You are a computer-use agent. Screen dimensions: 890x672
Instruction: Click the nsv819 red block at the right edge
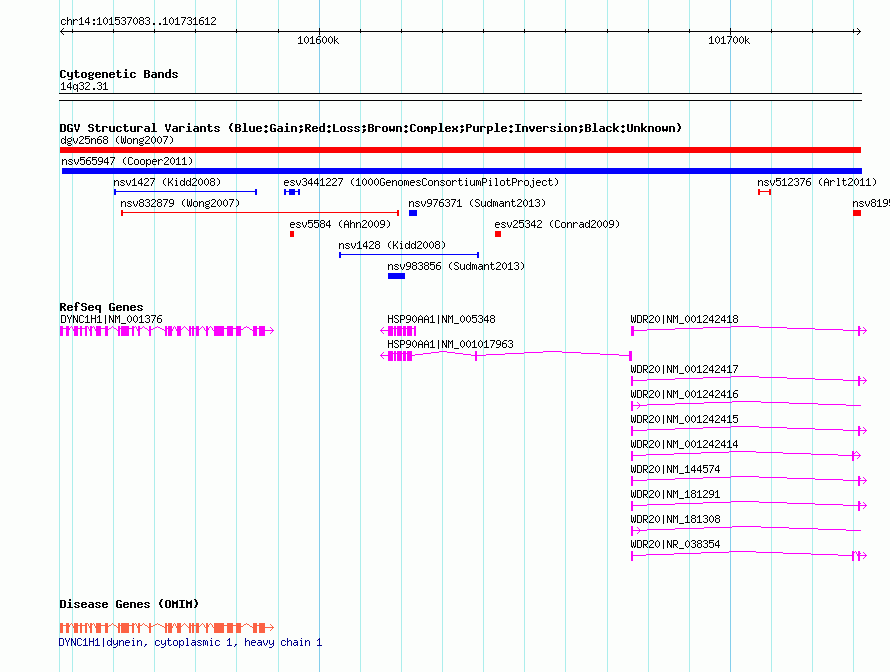[857, 213]
